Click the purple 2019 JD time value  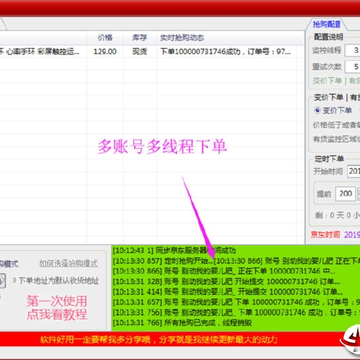click(x=352, y=235)
